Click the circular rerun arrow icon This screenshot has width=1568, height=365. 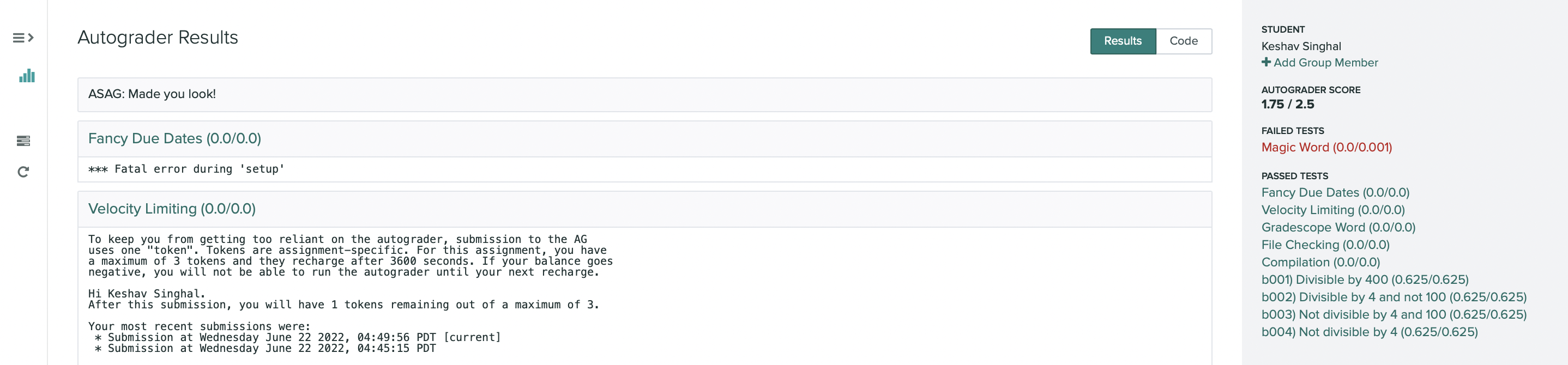[23, 172]
